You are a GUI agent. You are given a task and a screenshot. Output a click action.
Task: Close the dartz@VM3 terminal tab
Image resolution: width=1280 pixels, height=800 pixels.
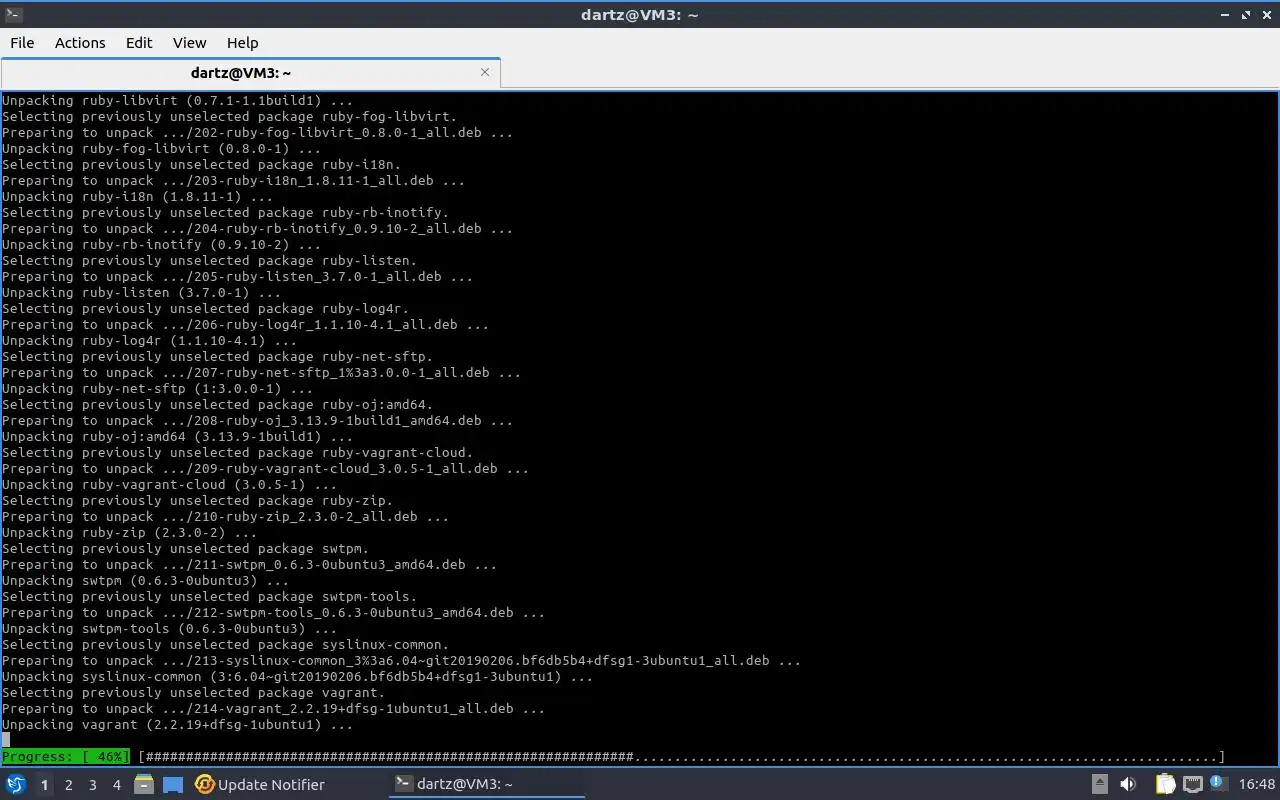485,72
